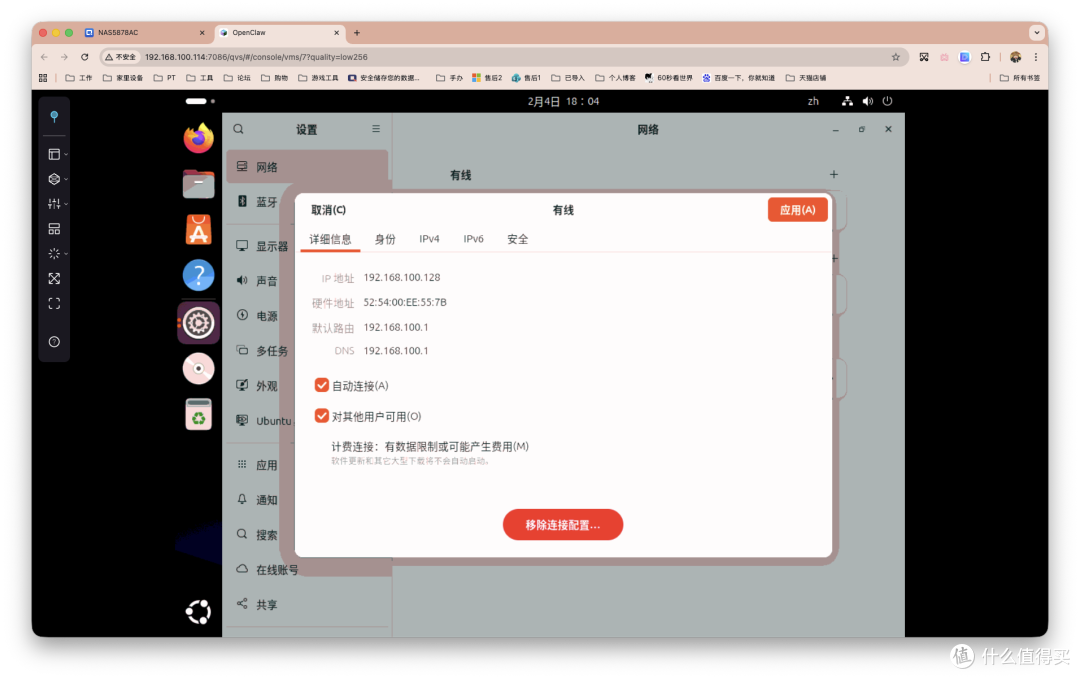
Task: Switch to the 详细信息 tab
Action: 330,239
